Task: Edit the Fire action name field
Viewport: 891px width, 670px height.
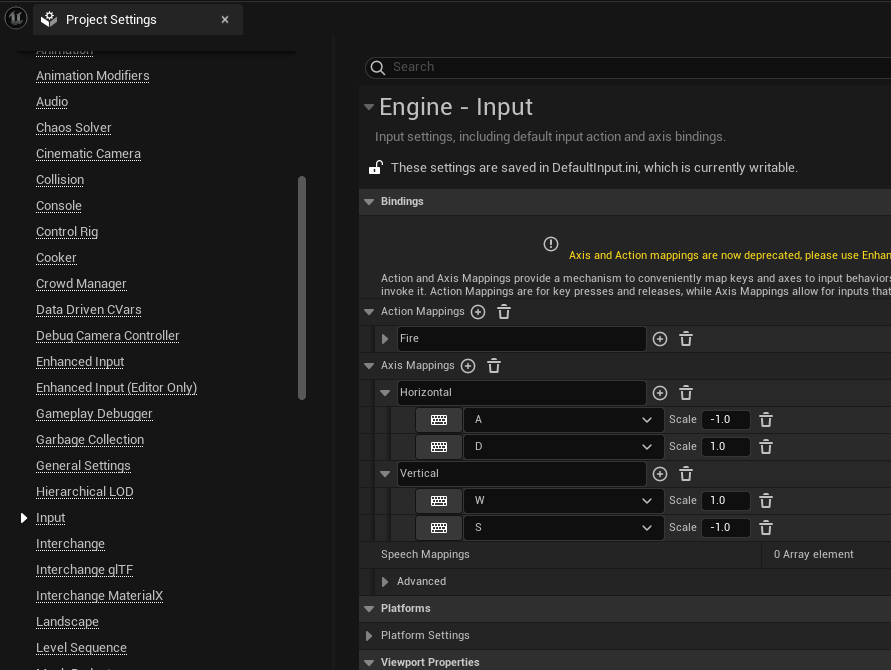Action: click(522, 339)
